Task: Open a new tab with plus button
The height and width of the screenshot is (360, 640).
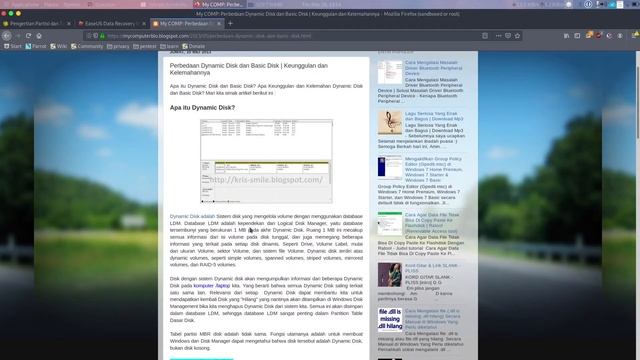Action: tap(230, 24)
